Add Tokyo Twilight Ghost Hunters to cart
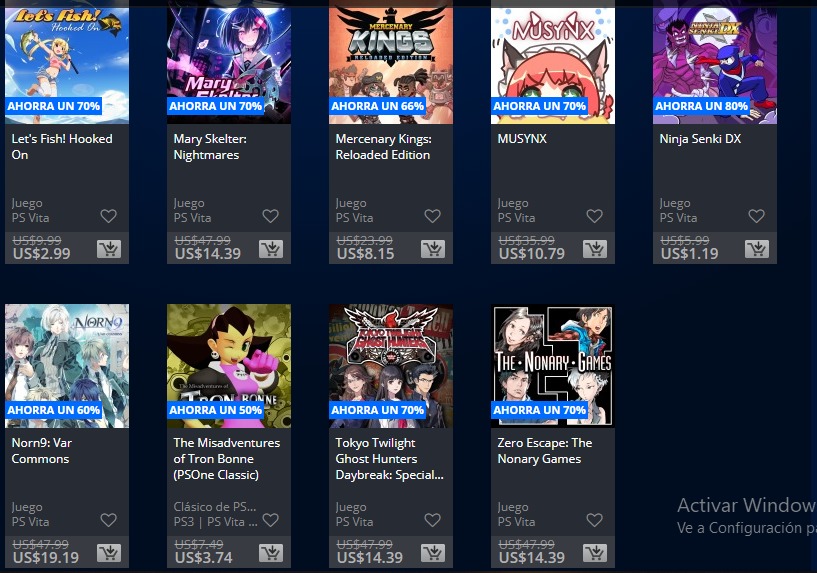This screenshot has height=573, width=817. click(433, 553)
